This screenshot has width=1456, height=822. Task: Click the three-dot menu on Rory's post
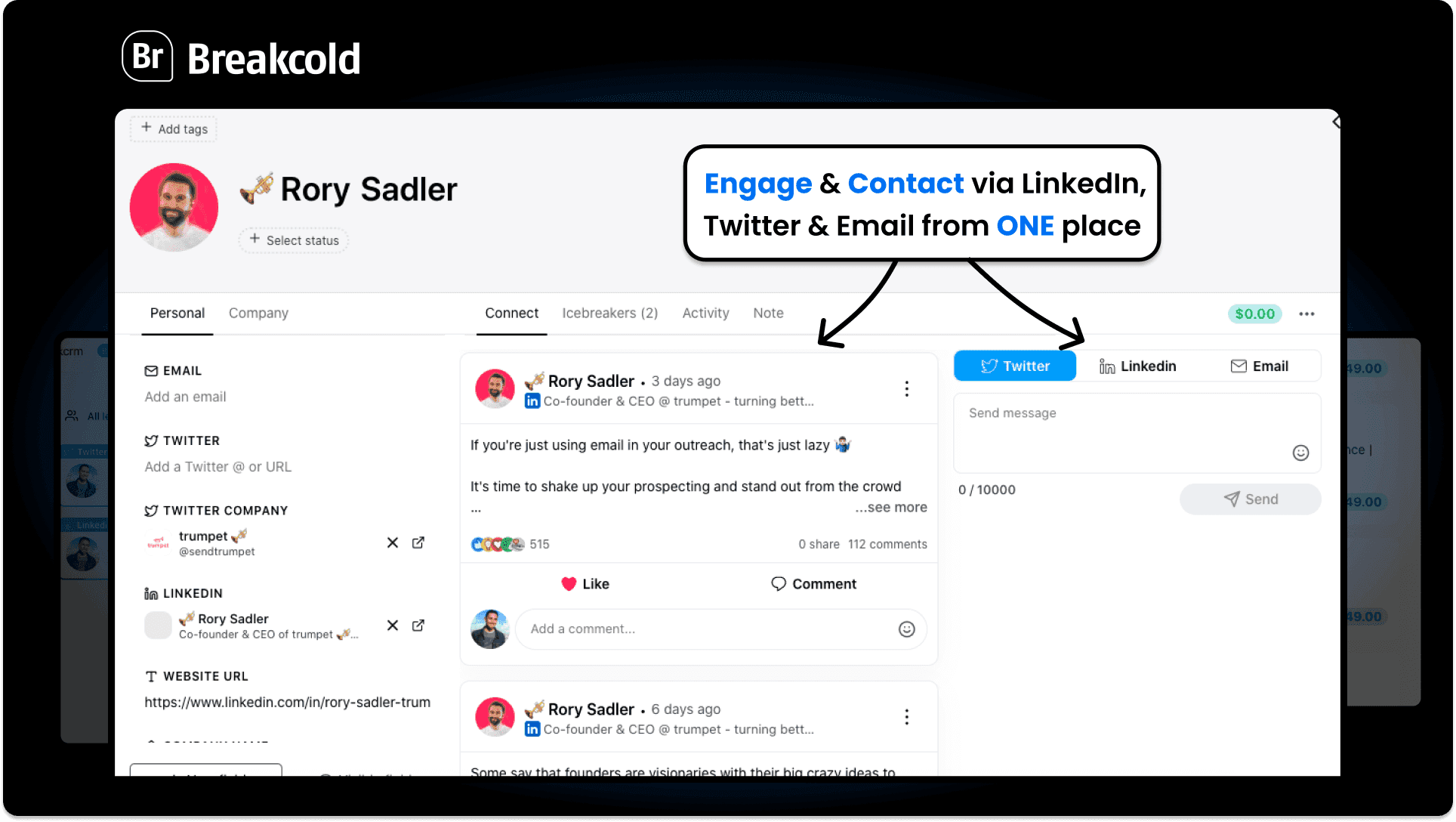click(x=906, y=390)
